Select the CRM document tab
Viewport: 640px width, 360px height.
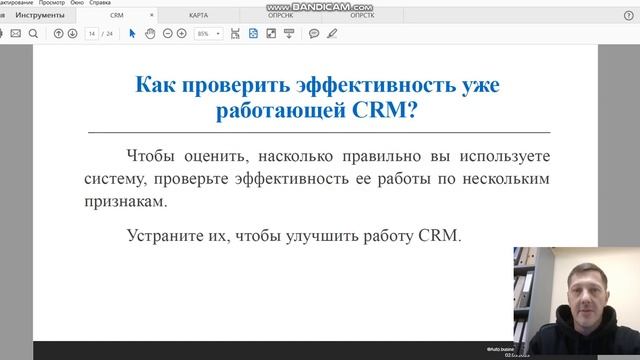[x=117, y=15]
